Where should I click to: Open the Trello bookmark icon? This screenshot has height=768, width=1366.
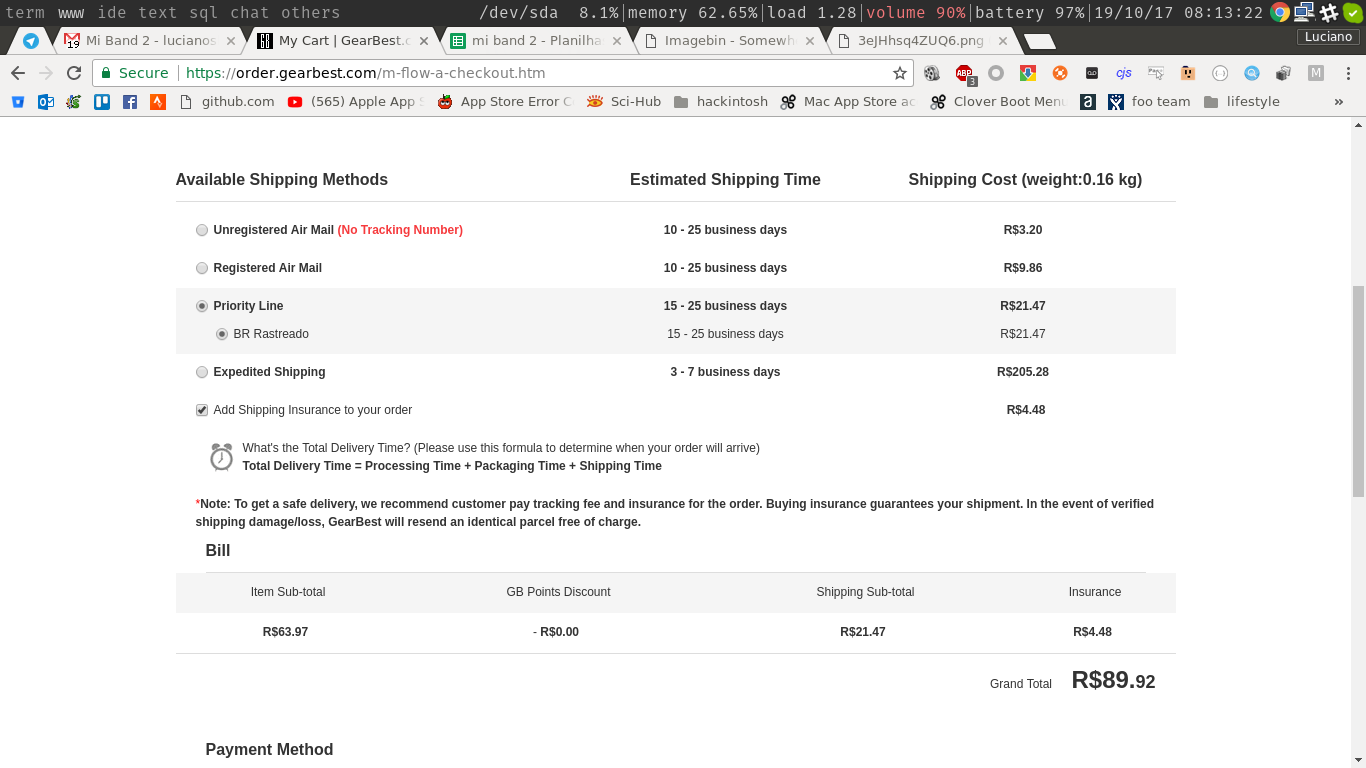[102, 101]
